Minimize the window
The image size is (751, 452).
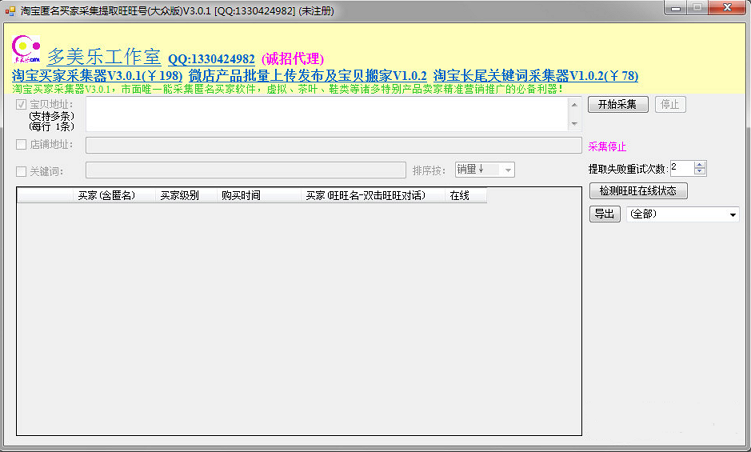(x=676, y=8)
